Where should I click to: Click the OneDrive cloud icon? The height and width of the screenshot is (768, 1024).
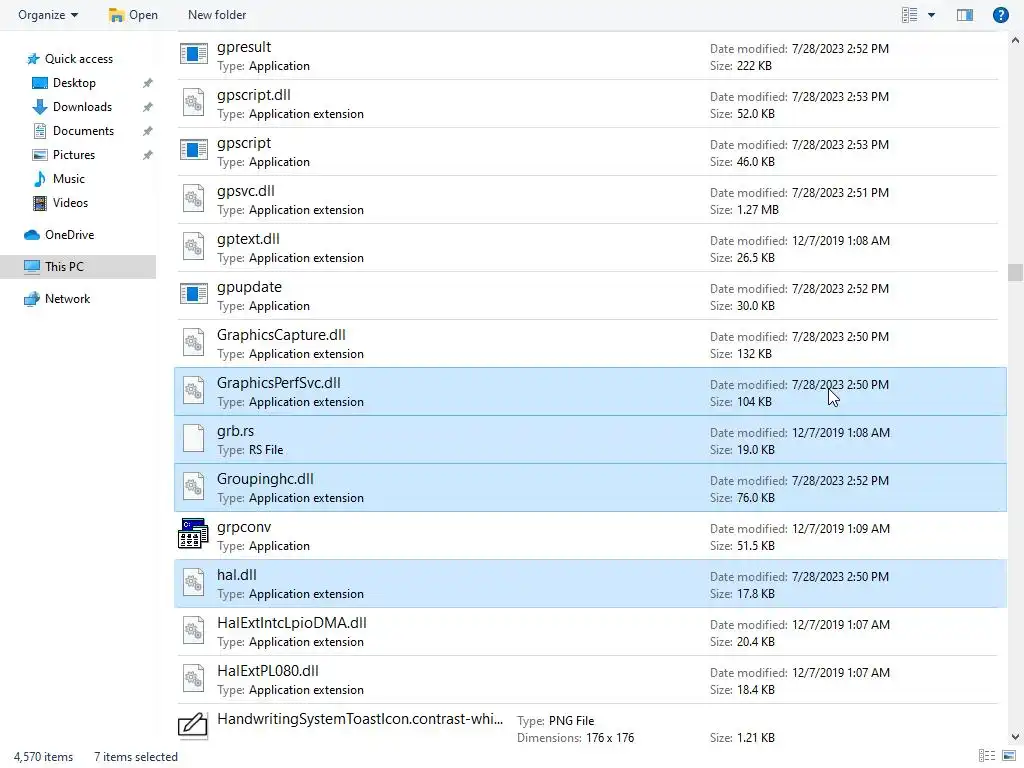tap(32, 235)
